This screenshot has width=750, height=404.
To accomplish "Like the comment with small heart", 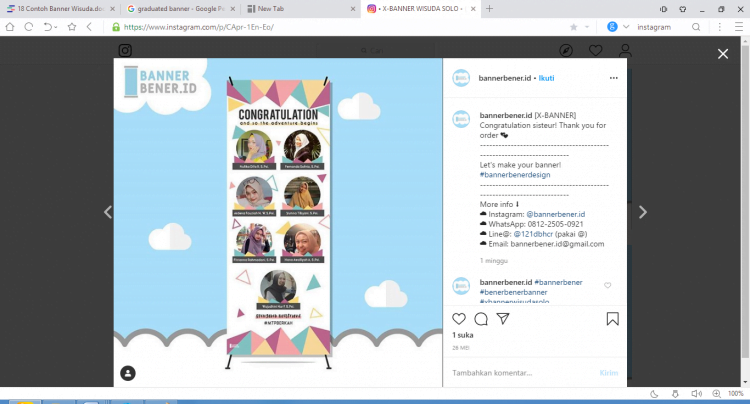I will pos(607,285).
